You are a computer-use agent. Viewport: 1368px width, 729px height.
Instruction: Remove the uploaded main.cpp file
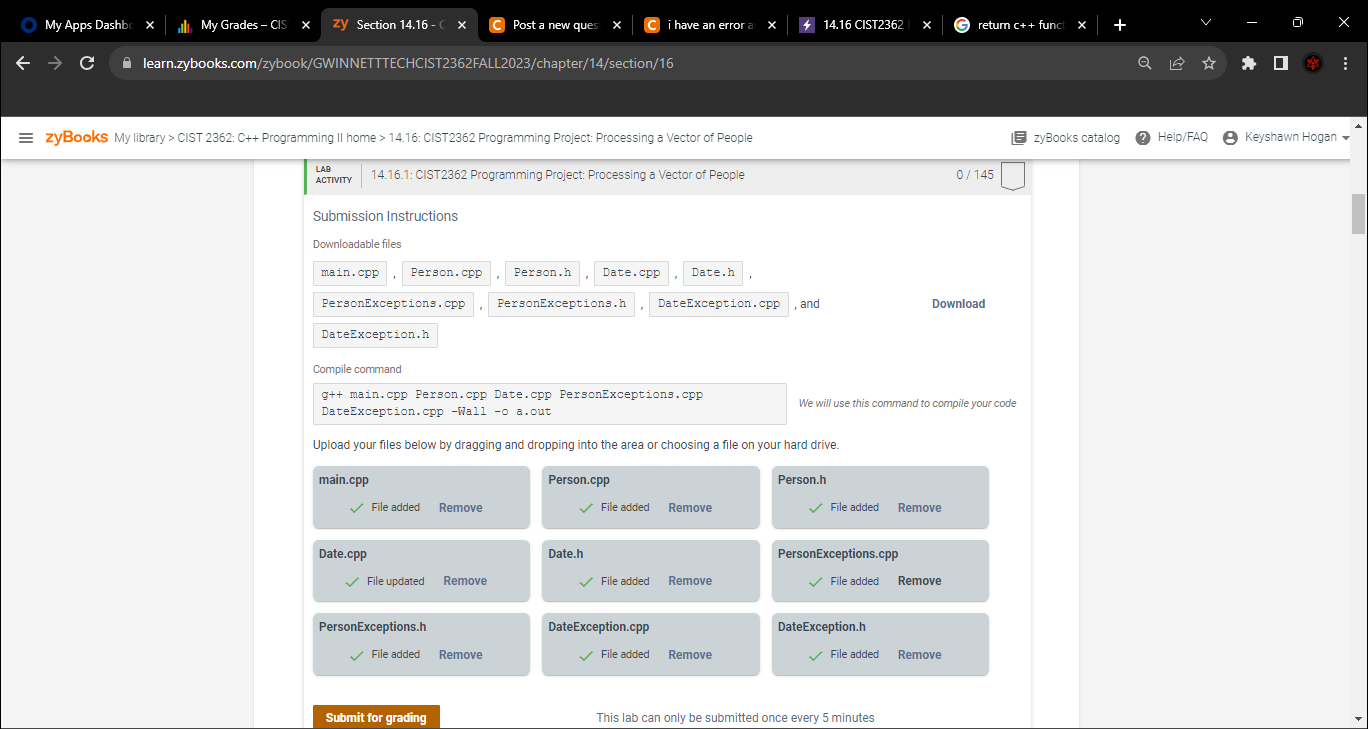pos(460,508)
